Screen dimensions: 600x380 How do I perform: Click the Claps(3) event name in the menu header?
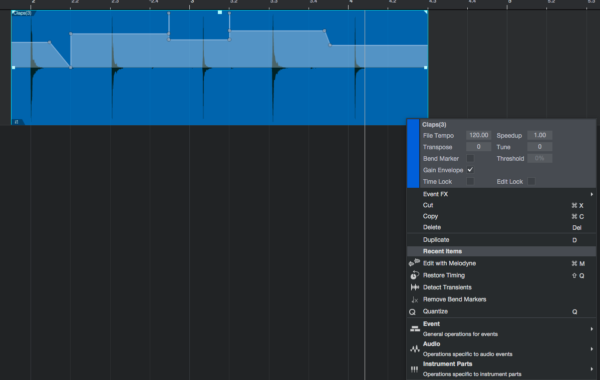click(434, 124)
